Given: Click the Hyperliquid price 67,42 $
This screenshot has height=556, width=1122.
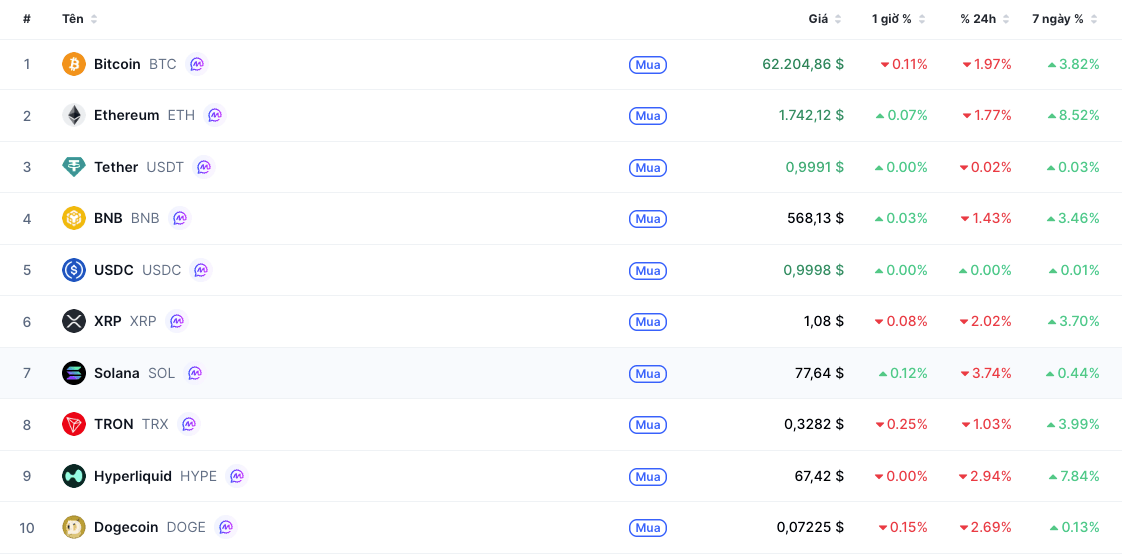Looking at the screenshot, I should (819, 476).
